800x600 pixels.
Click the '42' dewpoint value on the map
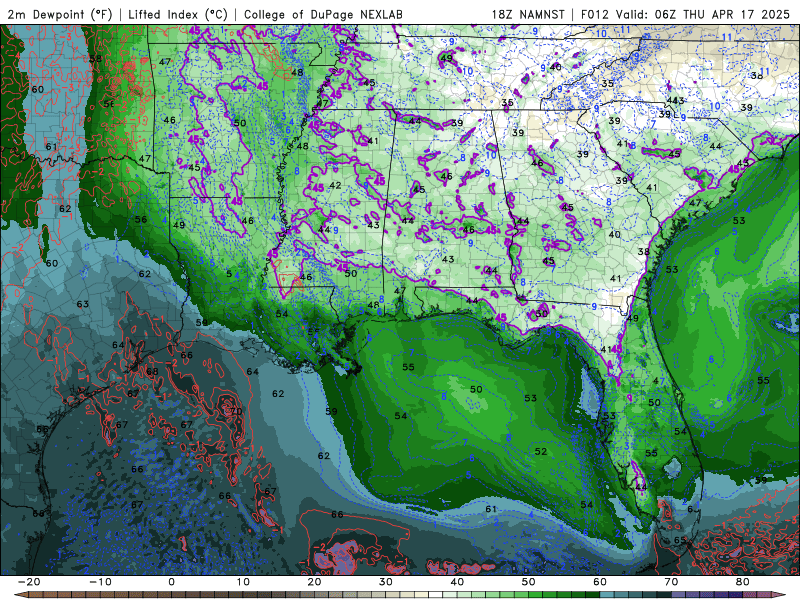pos(335,185)
